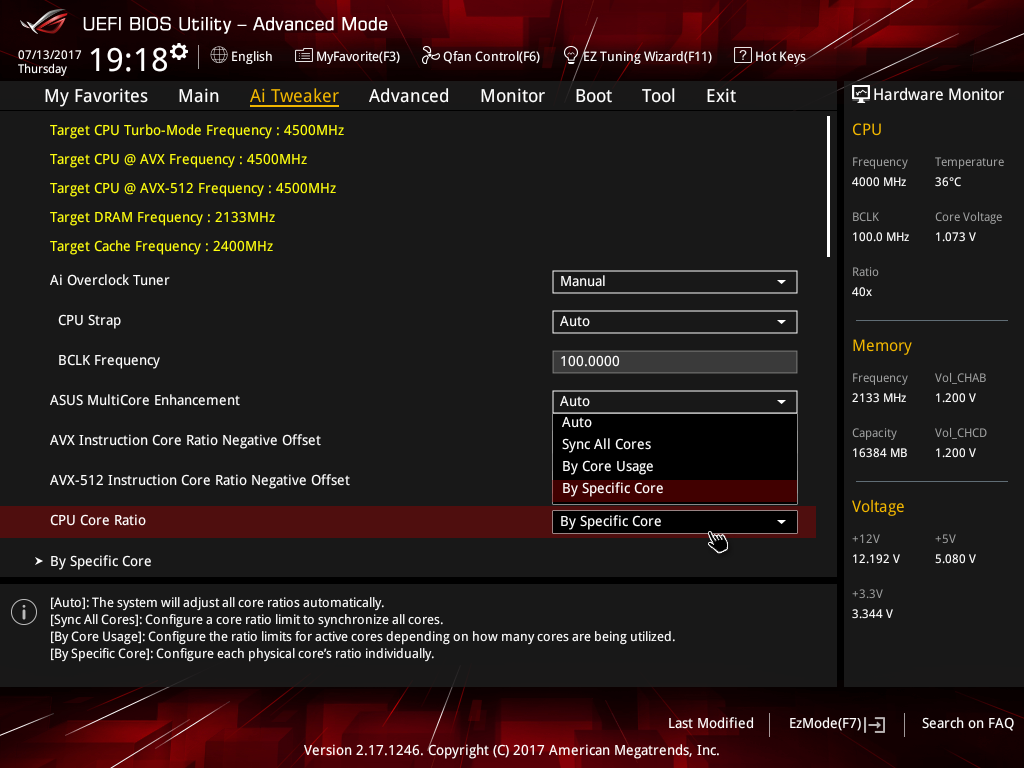The width and height of the screenshot is (1024, 768).
Task: Click Last Modified
Action: click(711, 724)
